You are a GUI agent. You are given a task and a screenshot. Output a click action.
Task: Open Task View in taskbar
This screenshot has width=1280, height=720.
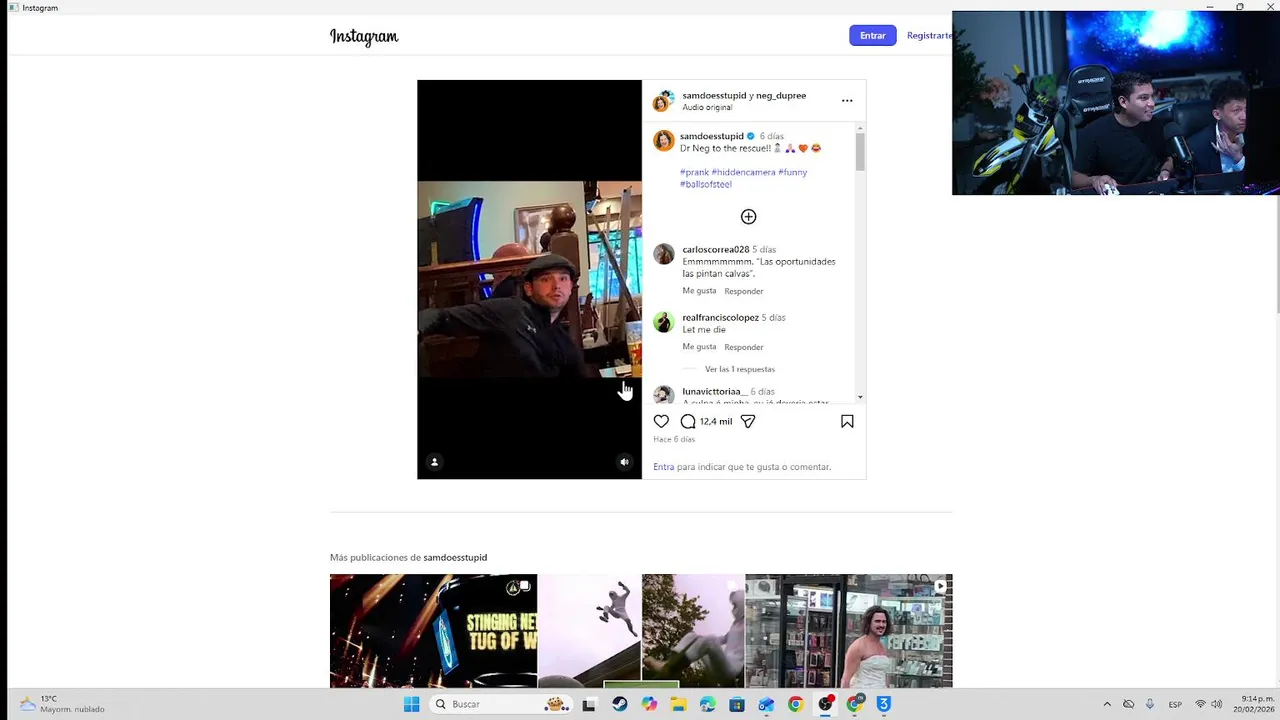click(x=589, y=704)
